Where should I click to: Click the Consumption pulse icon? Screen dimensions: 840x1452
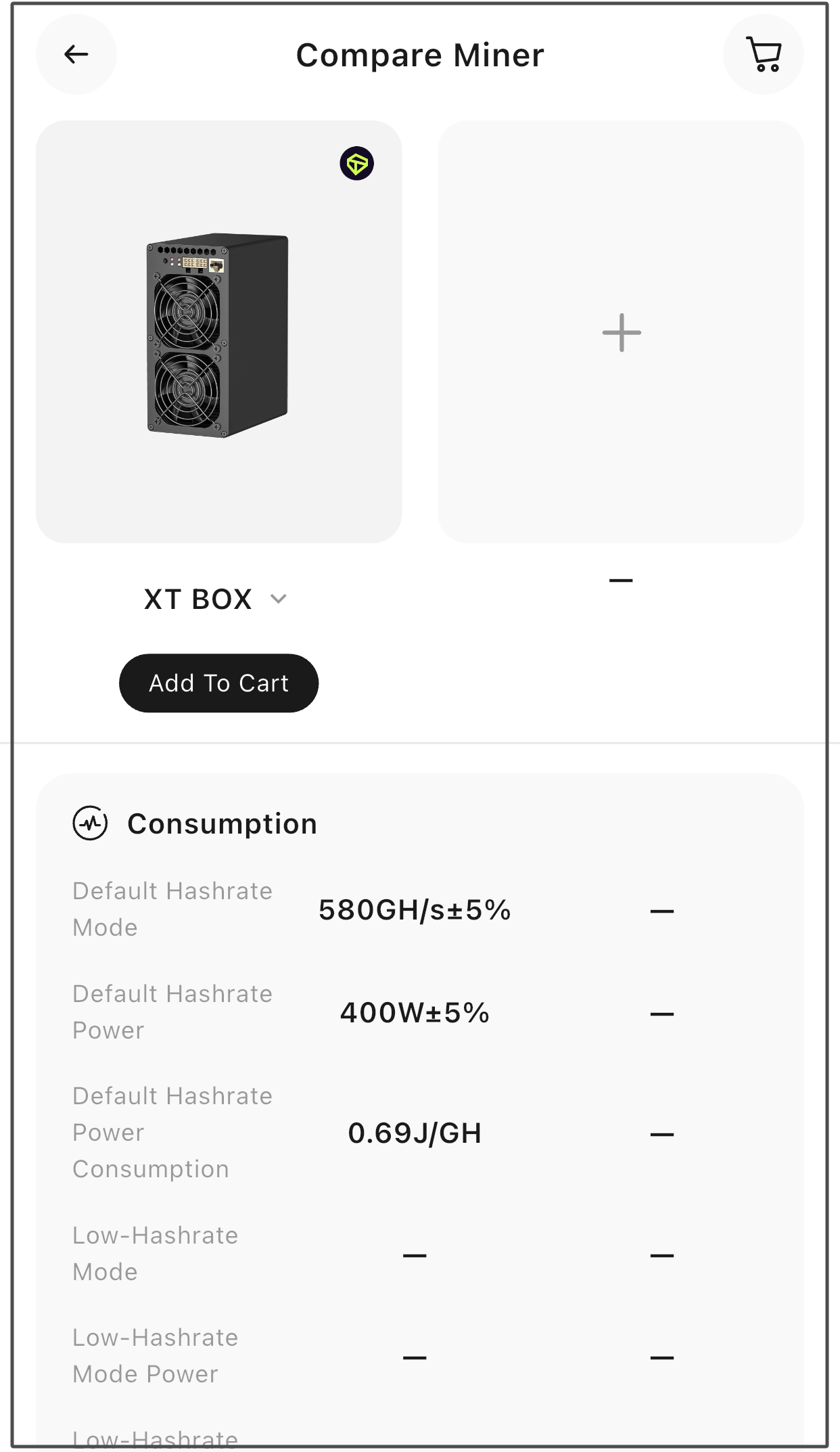(x=90, y=823)
